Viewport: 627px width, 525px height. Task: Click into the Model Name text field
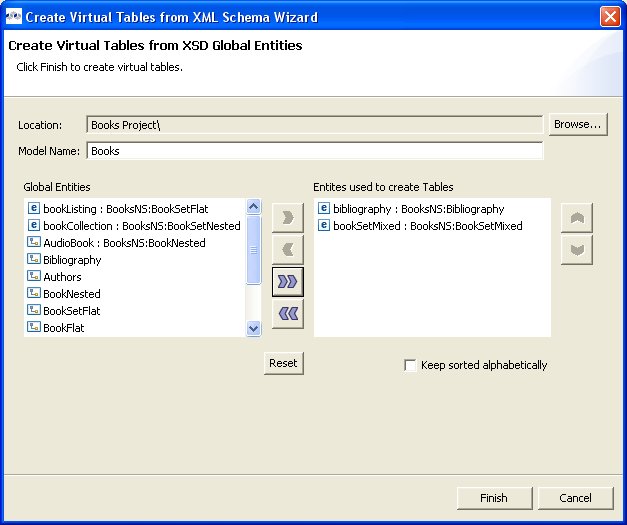(315, 151)
